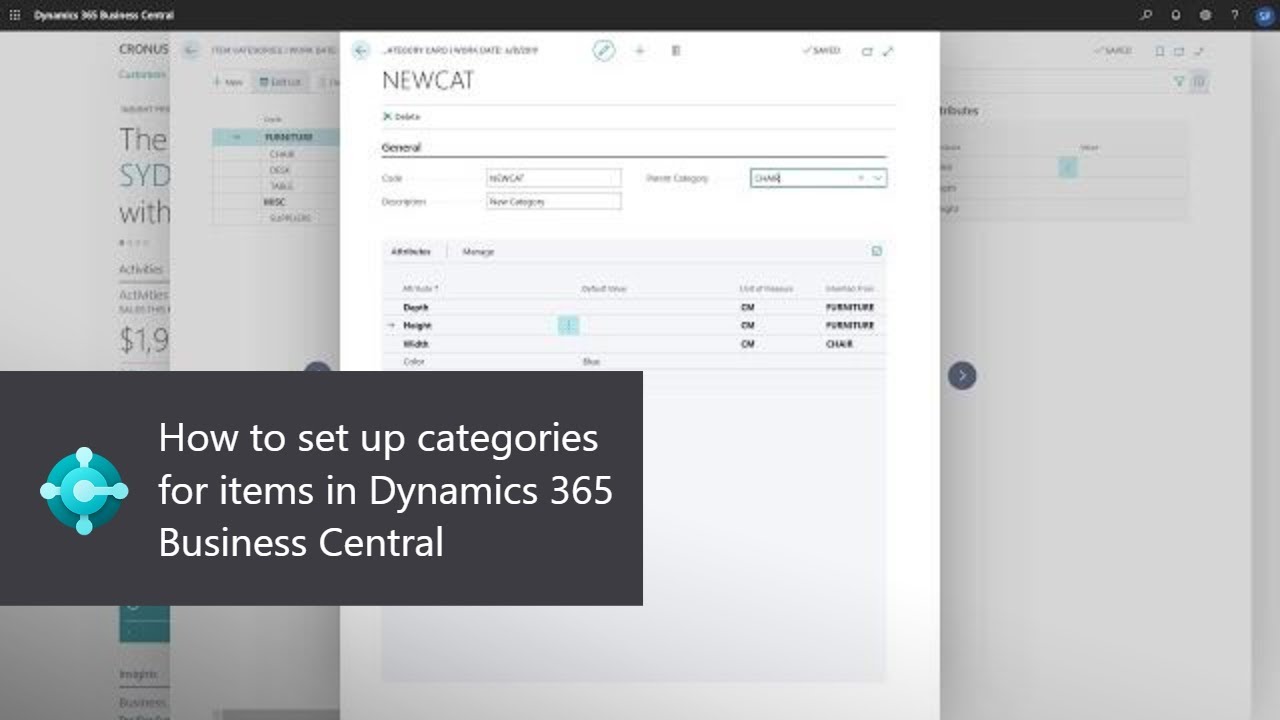This screenshot has width=1280, height=720.
Task: Show notifications with the bell icon
Action: pyautogui.click(x=1176, y=15)
